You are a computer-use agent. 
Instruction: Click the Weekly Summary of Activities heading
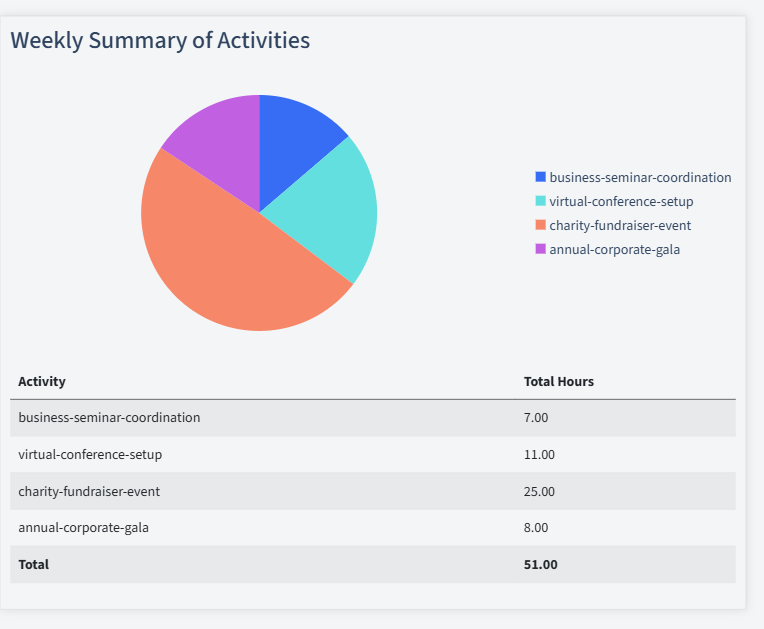click(x=160, y=40)
